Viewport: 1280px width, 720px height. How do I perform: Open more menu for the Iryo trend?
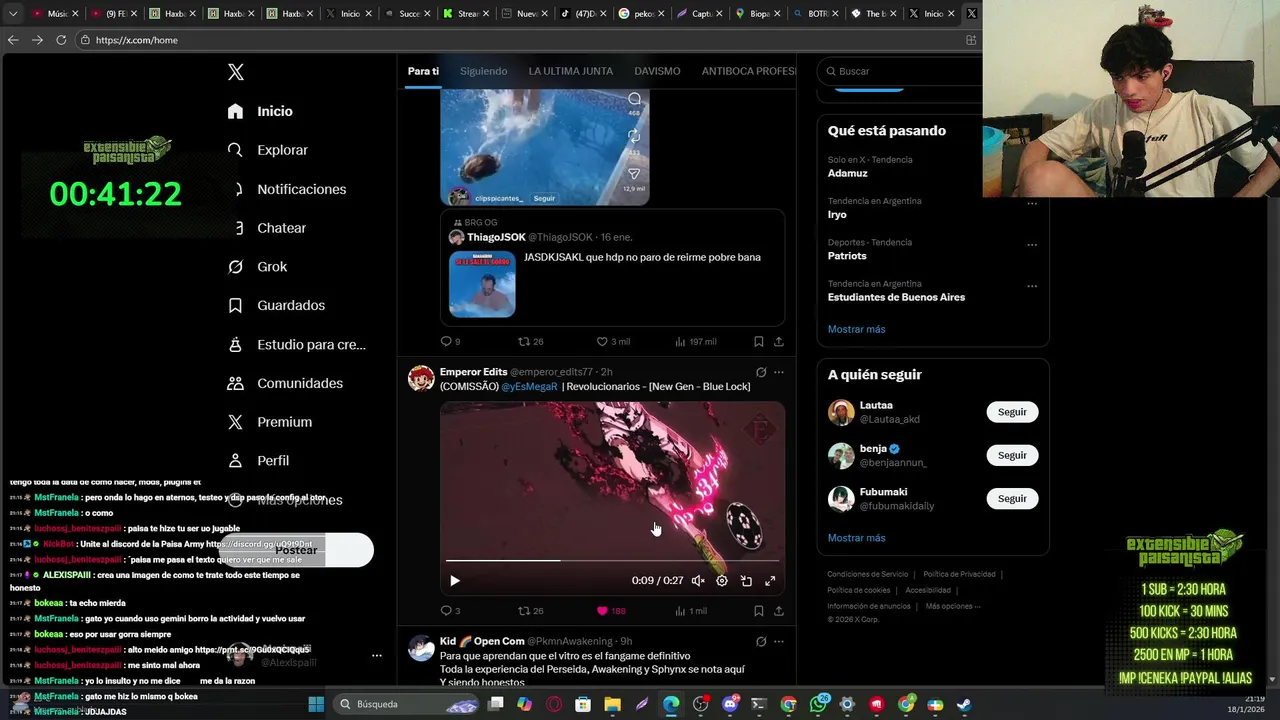(1032, 203)
